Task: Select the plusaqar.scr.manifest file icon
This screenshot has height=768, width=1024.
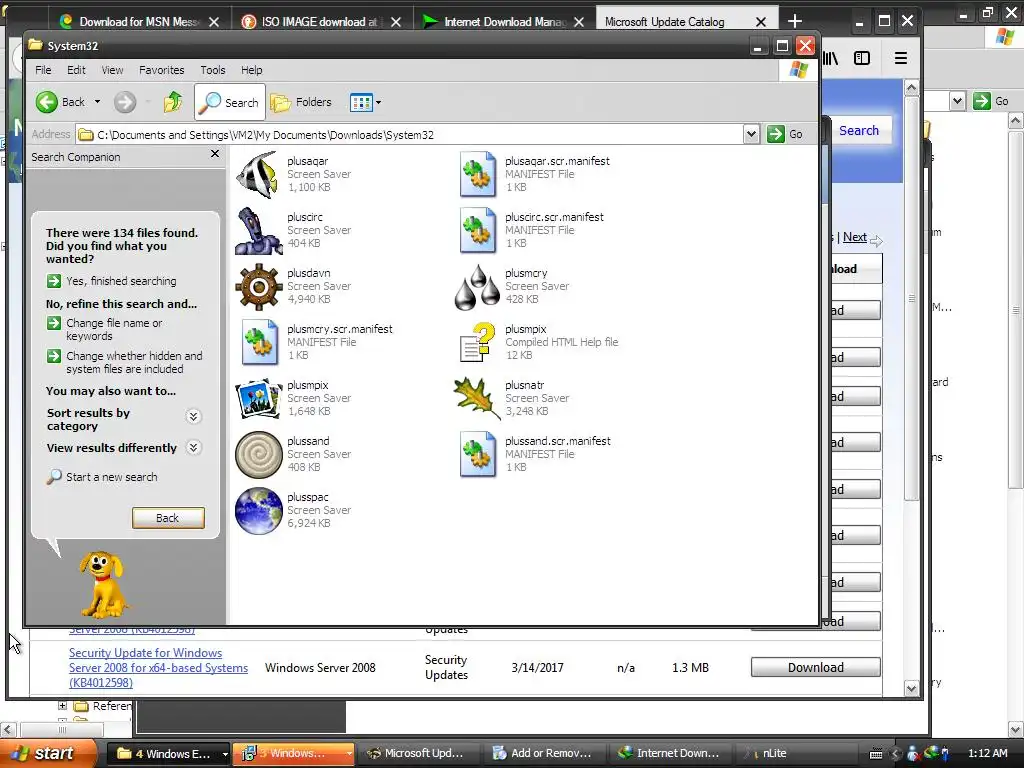Action: click(477, 174)
